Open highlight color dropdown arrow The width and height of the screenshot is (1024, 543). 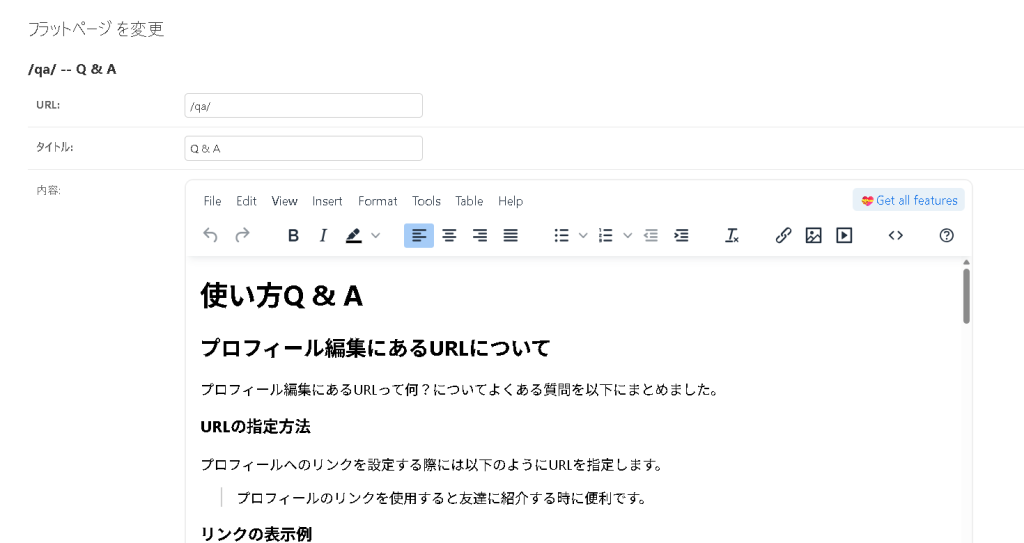[x=376, y=235]
